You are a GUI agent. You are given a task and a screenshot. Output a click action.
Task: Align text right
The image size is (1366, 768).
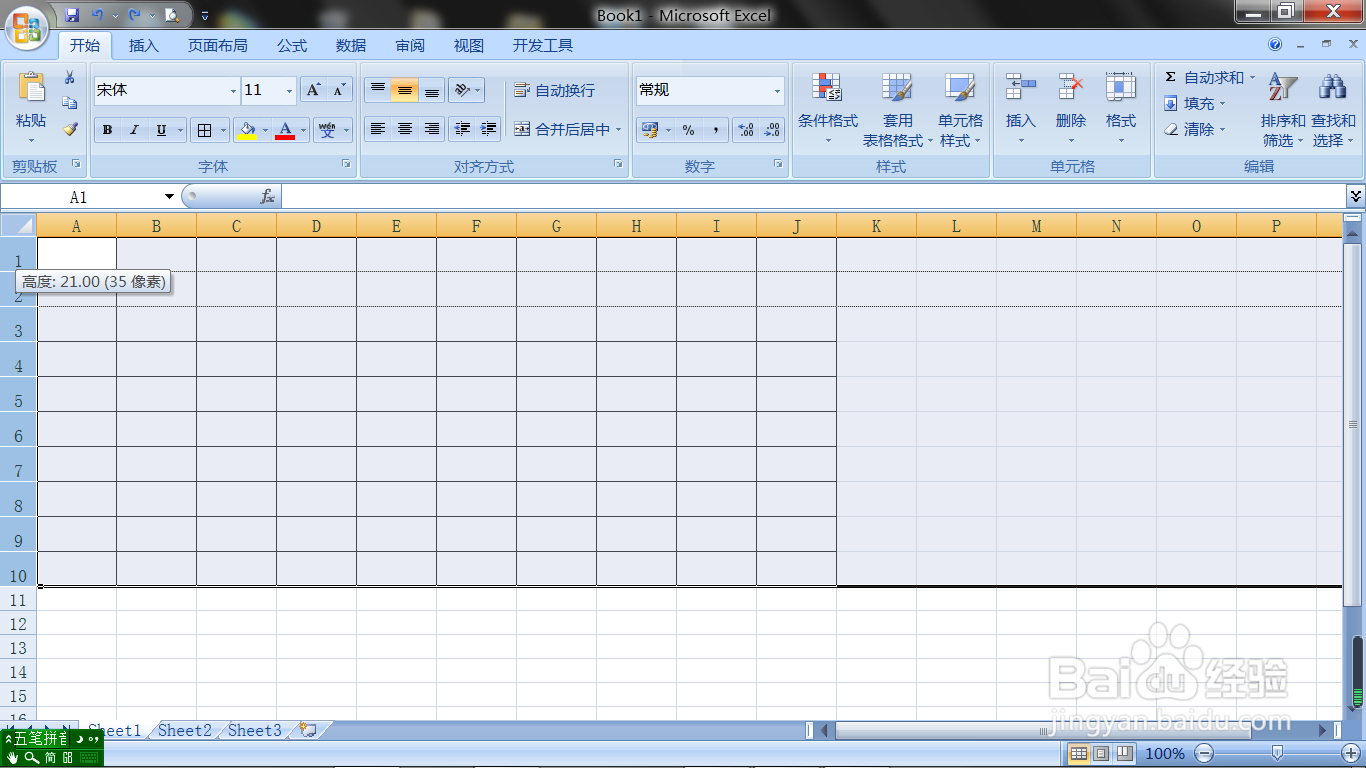tap(432, 129)
